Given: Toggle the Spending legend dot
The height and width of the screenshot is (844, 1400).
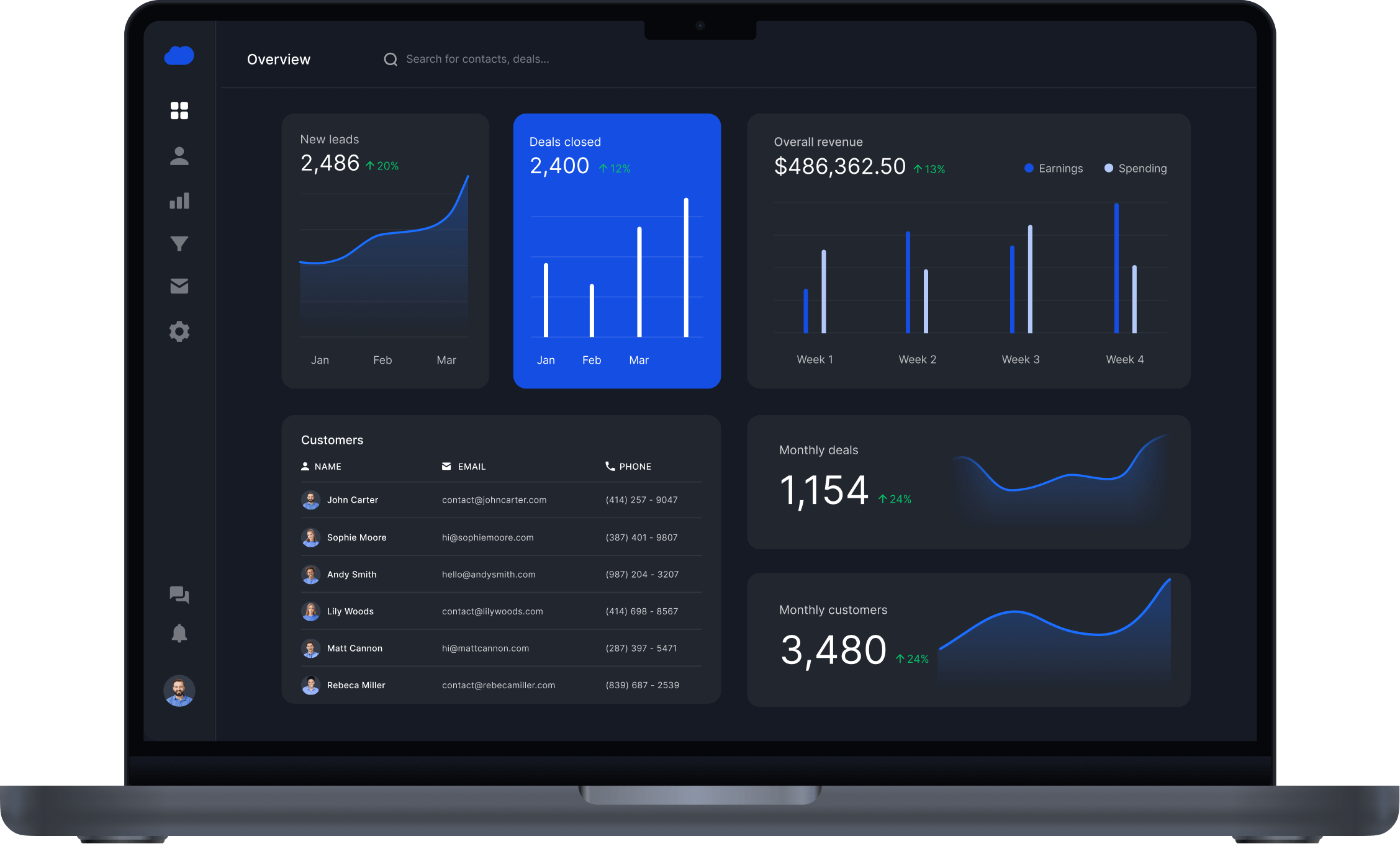Looking at the screenshot, I should tap(1108, 168).
